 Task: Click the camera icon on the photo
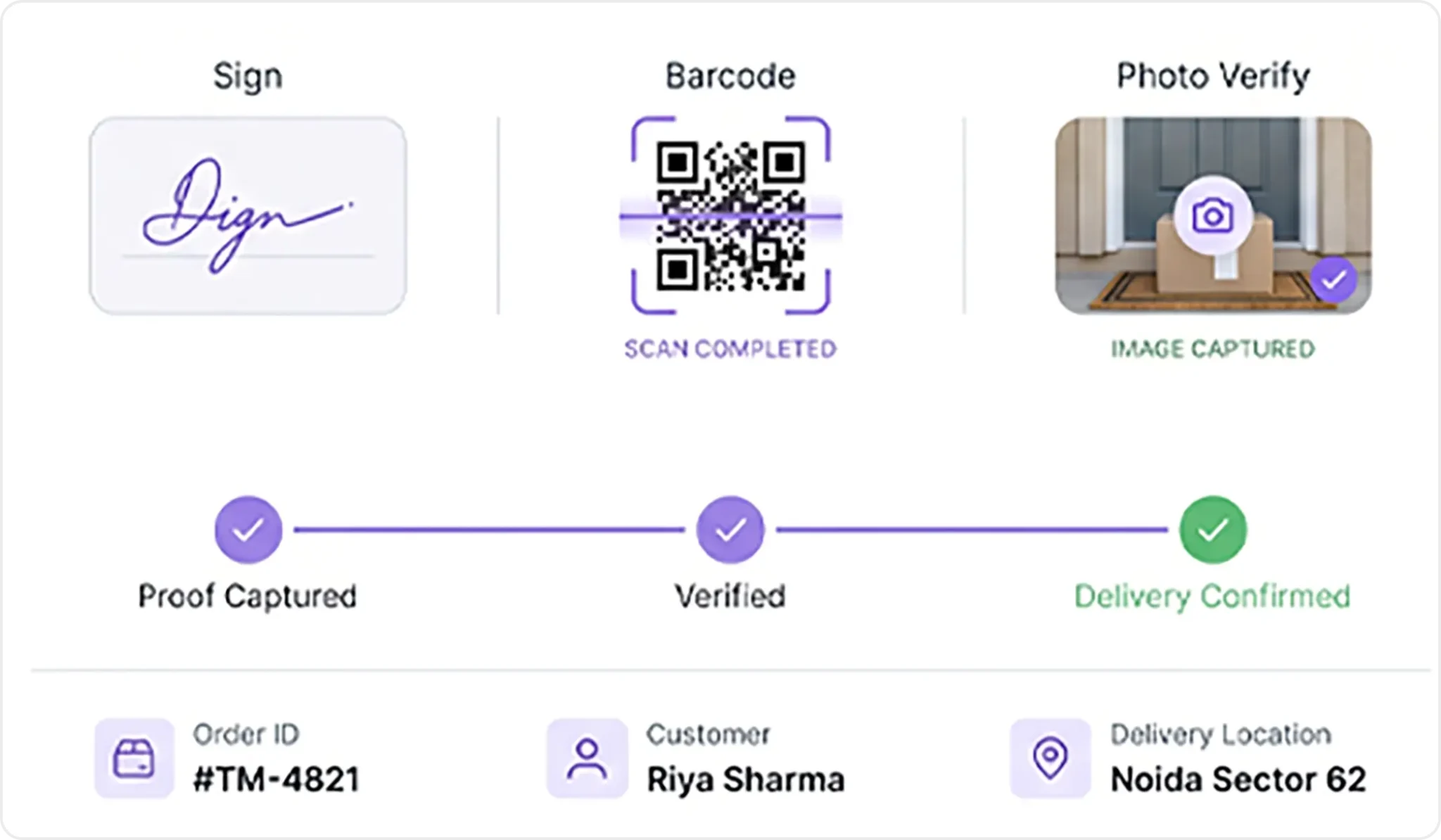[1212, 215]
